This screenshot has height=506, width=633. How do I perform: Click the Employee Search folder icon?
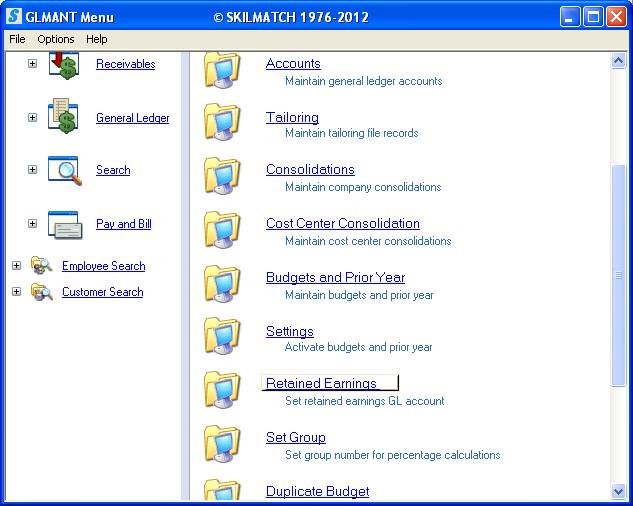pos(42,265)
